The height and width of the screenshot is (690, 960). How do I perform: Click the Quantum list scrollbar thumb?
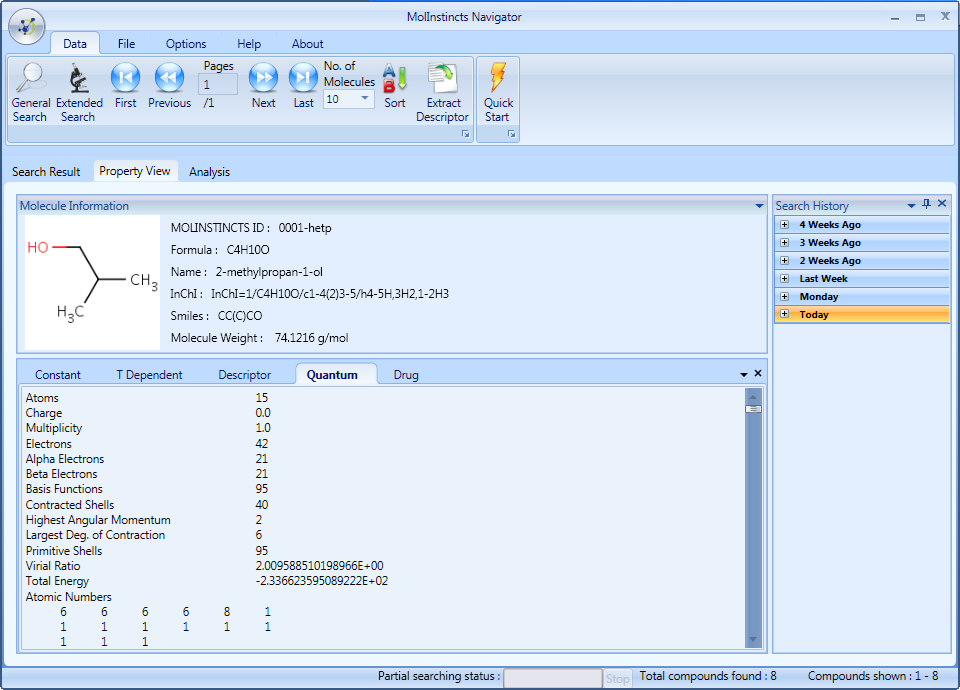(x=754, y=409)
